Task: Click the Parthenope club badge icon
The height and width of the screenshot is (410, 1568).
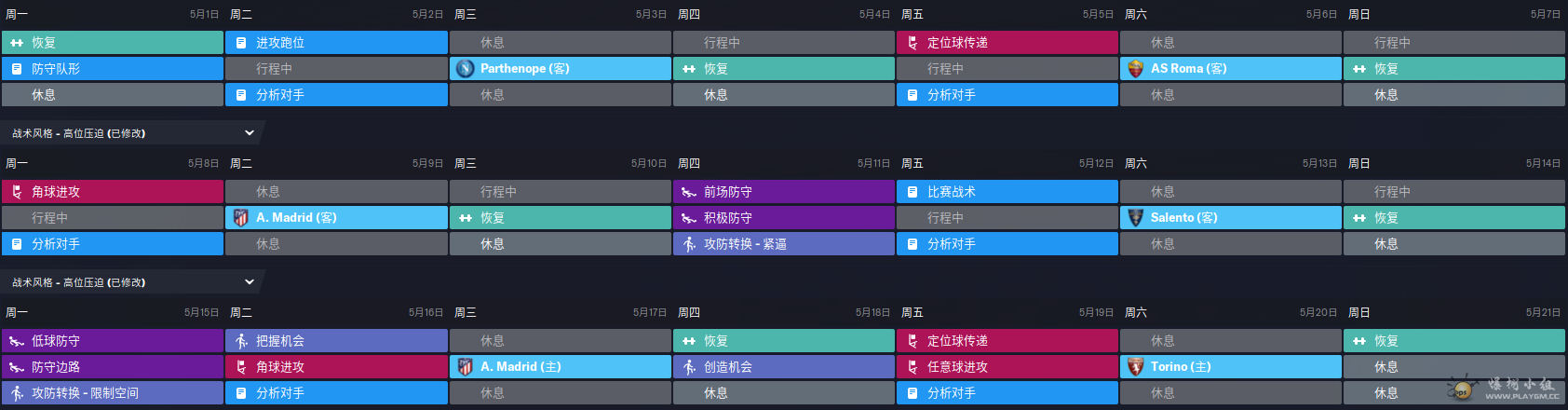Action: 466,69
